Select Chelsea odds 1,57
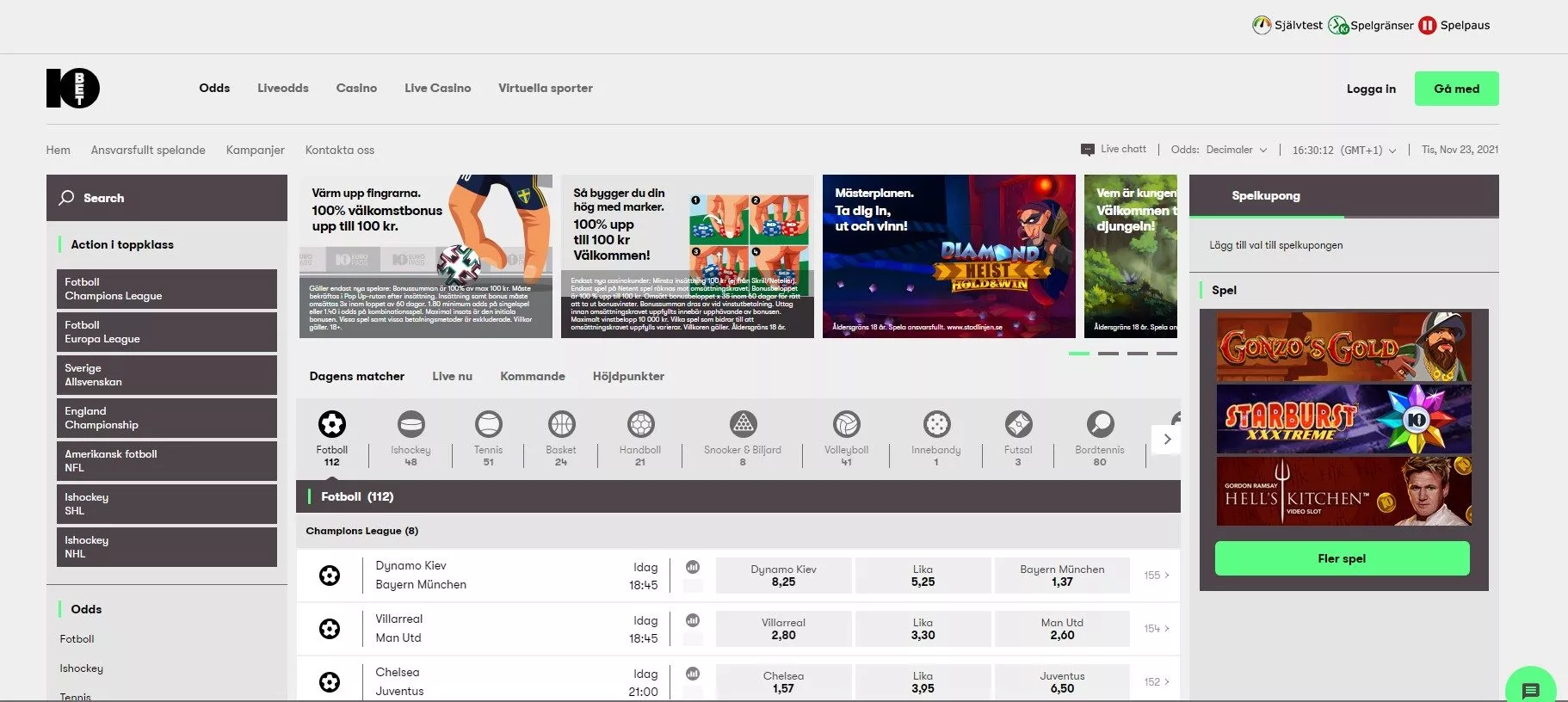 click(783, 682)
